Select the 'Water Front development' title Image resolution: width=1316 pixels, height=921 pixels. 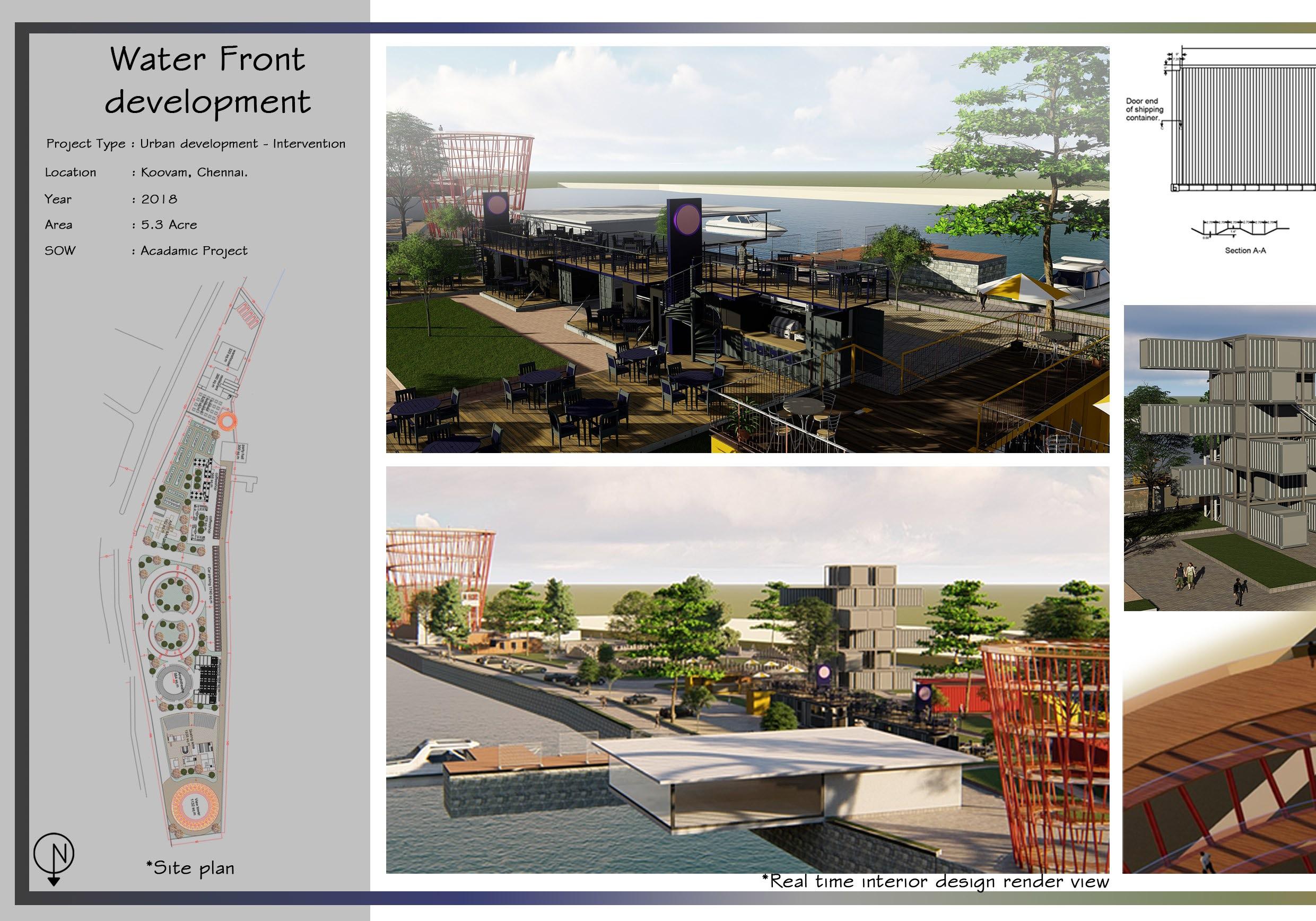pyautogui.click(x=207, y=80)
